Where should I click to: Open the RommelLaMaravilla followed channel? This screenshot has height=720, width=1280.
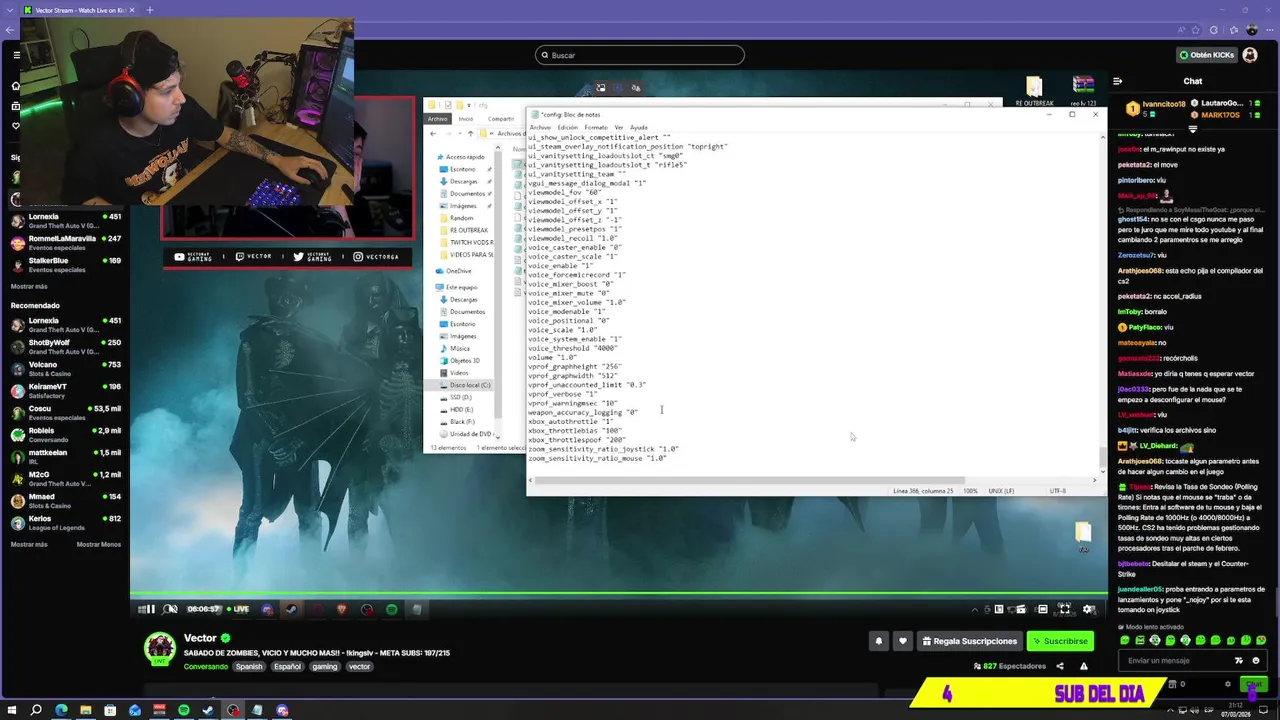[65, 242]
